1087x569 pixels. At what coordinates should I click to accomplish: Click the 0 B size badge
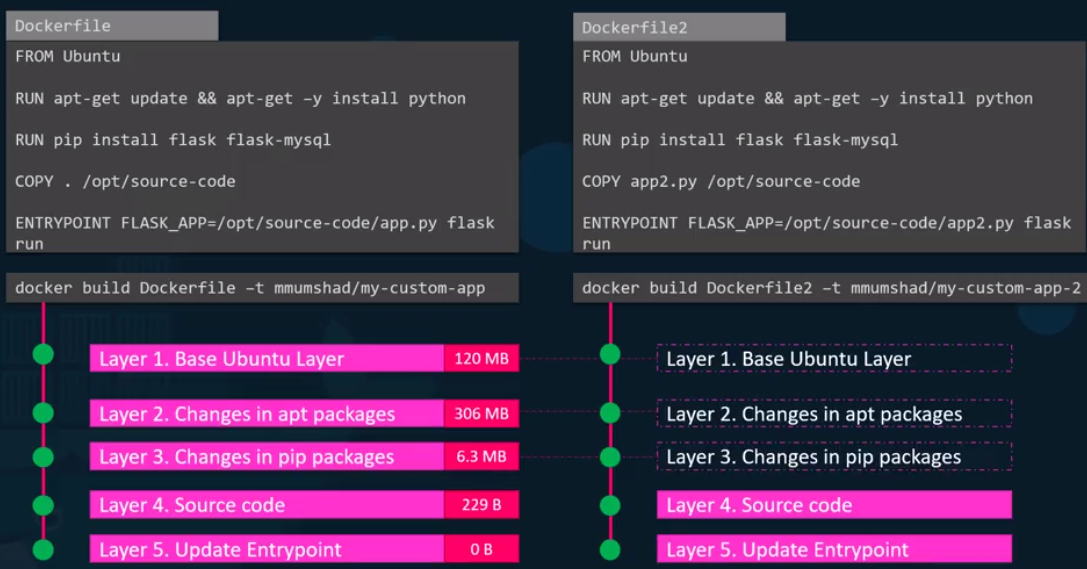tap(481, 549)
